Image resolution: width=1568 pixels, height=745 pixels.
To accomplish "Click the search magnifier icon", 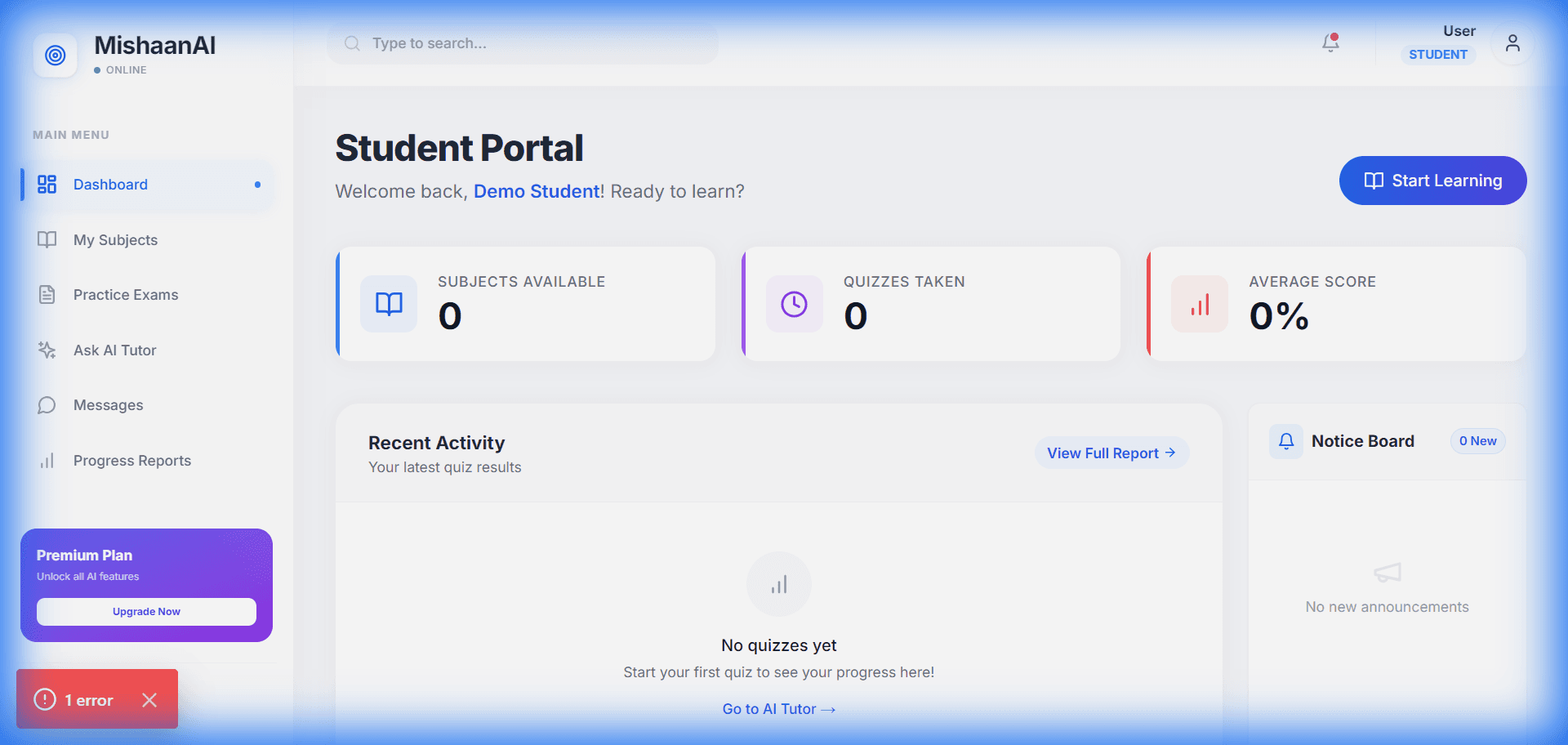I will pyautogui.click(x=351, y=43).
